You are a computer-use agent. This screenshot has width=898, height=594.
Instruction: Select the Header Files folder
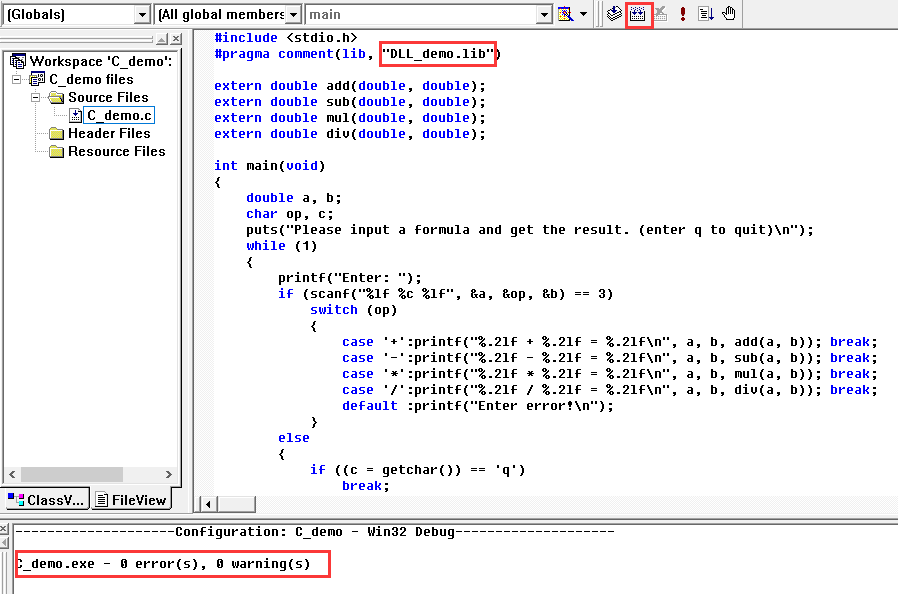coord(108,134)
